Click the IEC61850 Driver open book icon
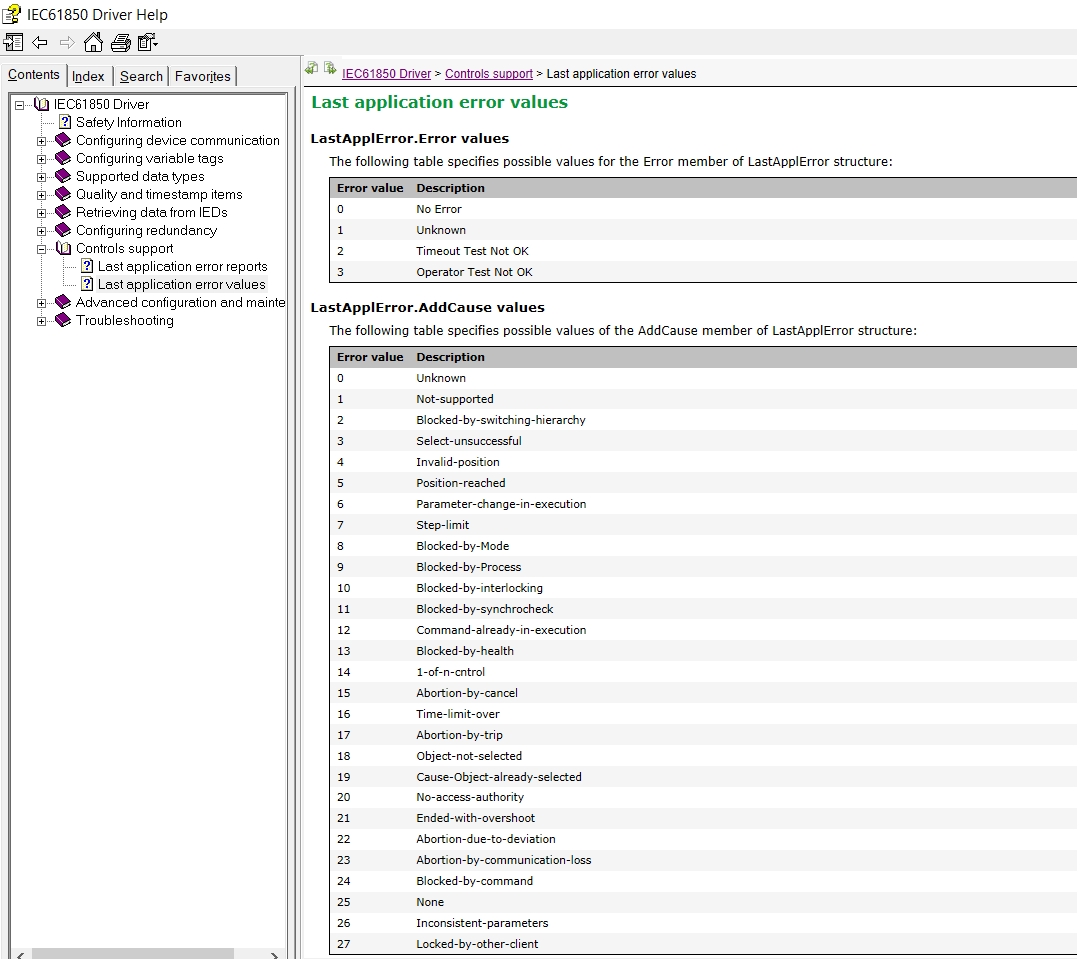 pos(42,104)
